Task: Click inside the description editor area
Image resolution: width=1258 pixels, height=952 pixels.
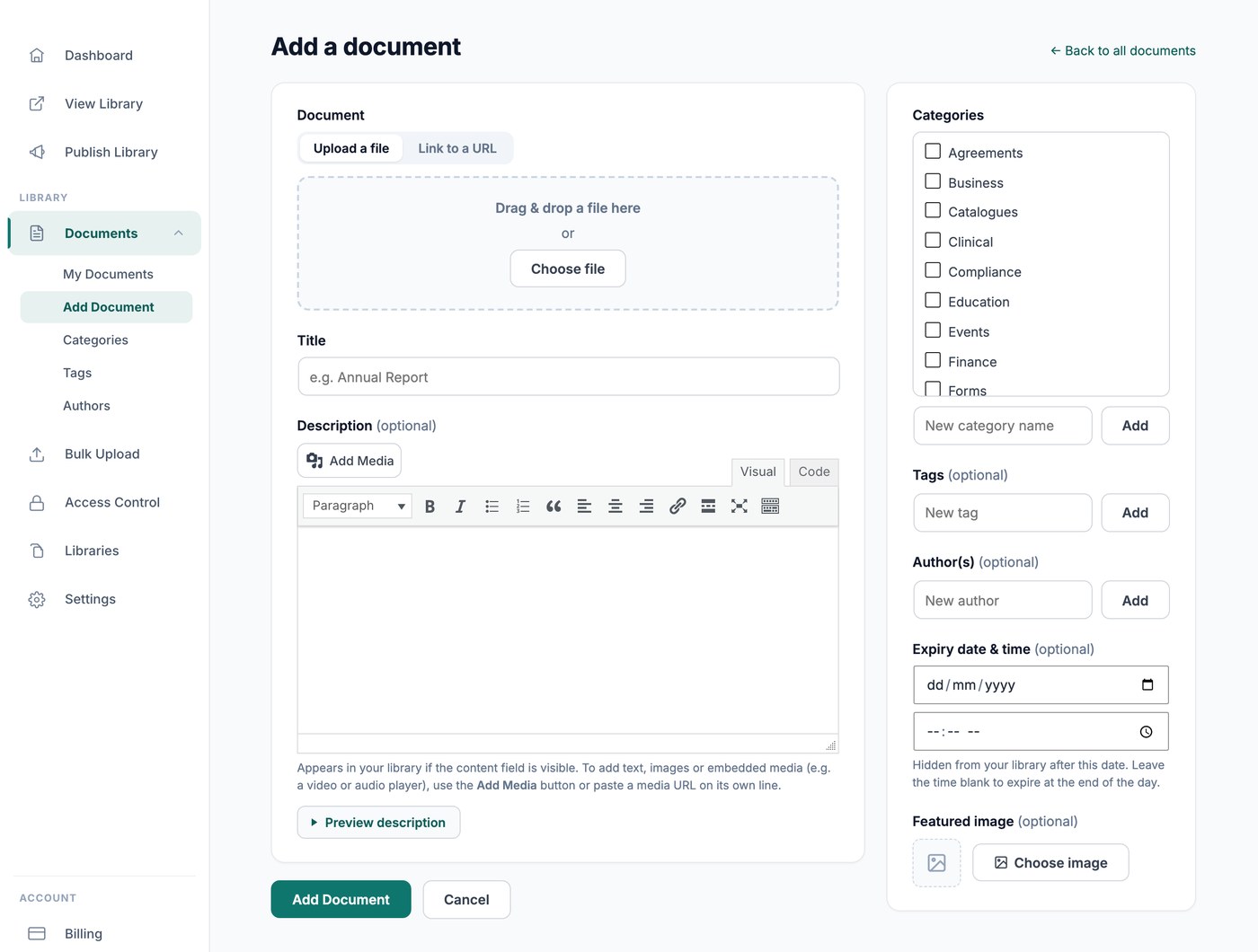Action: [x=568, y=630]
